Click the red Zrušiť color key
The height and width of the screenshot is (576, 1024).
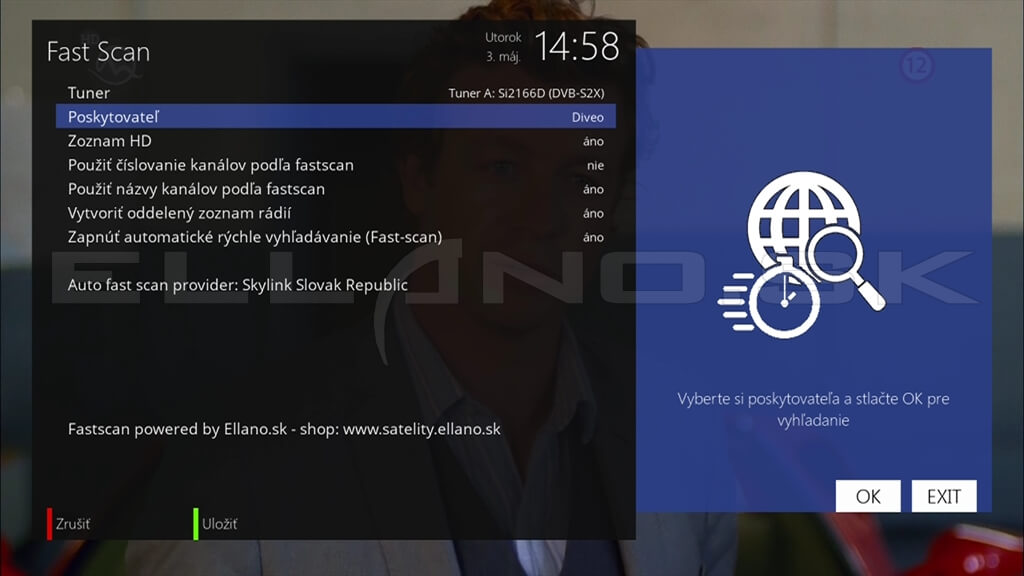point(49,524)
